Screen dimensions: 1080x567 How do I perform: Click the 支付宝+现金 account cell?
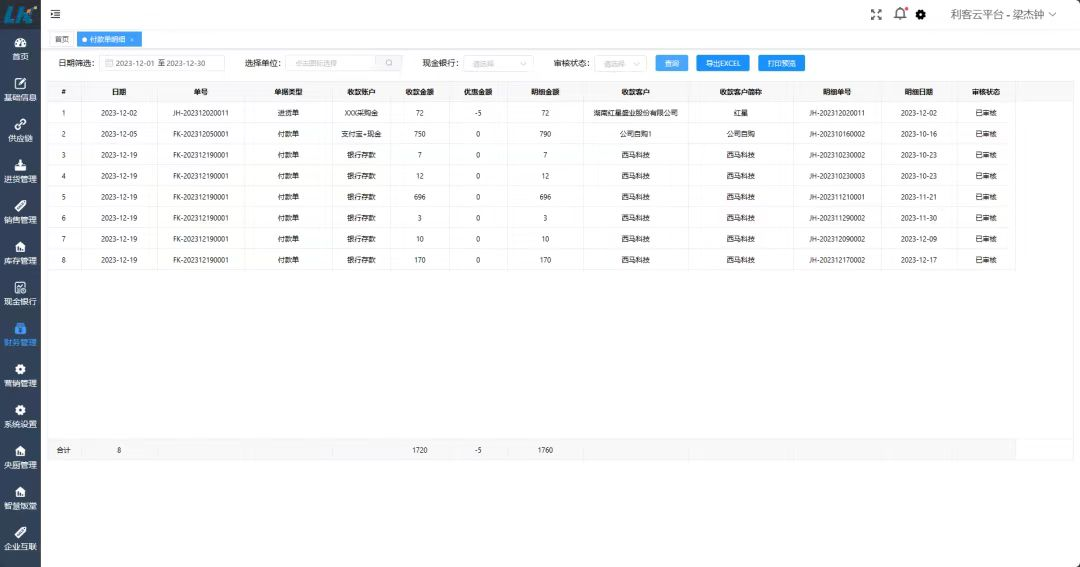pos(361,134)
